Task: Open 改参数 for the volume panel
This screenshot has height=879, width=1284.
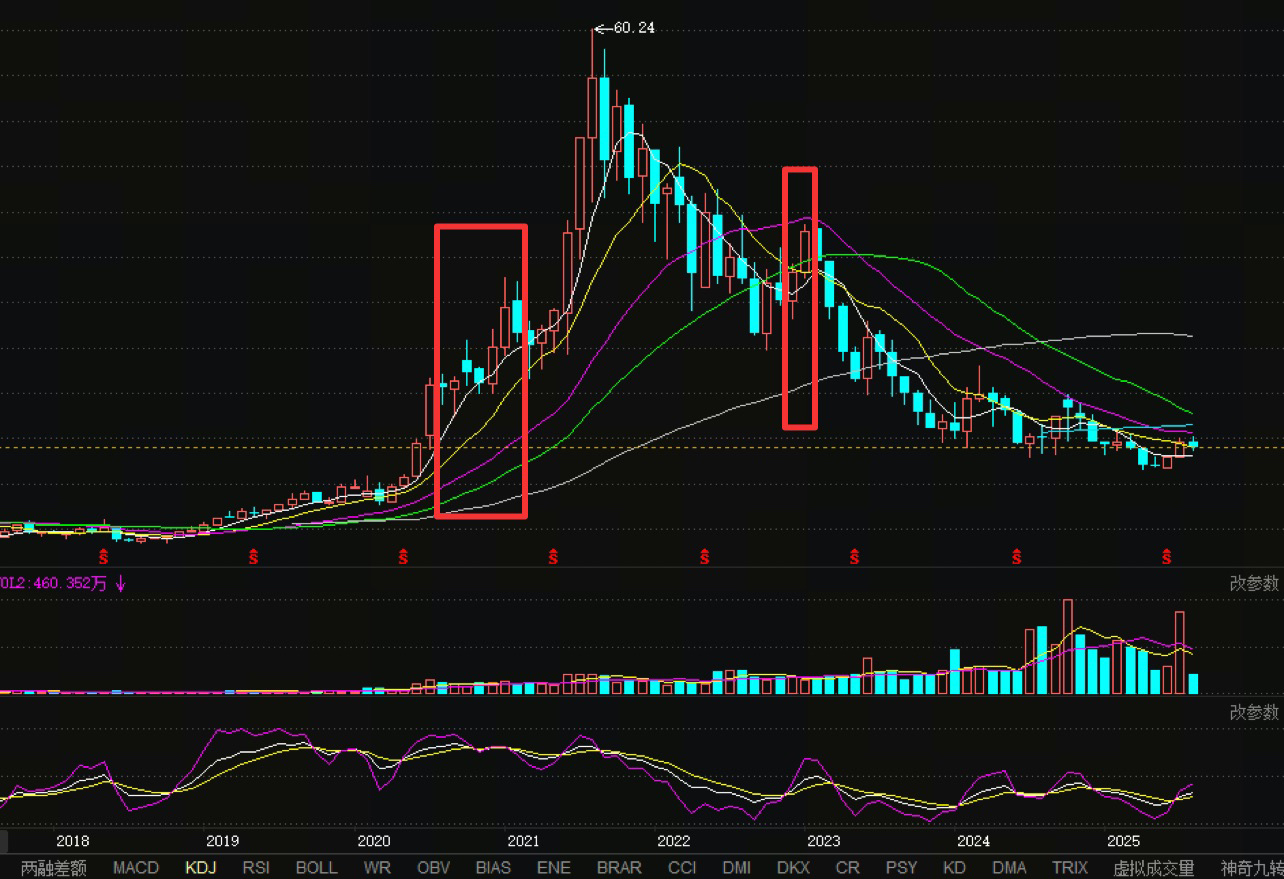Action: (x=1254, y=584)
